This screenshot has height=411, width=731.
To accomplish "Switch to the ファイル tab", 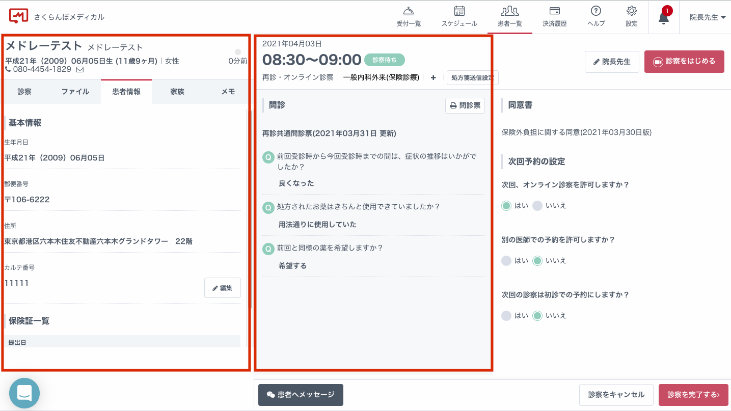I will point(75,91).
